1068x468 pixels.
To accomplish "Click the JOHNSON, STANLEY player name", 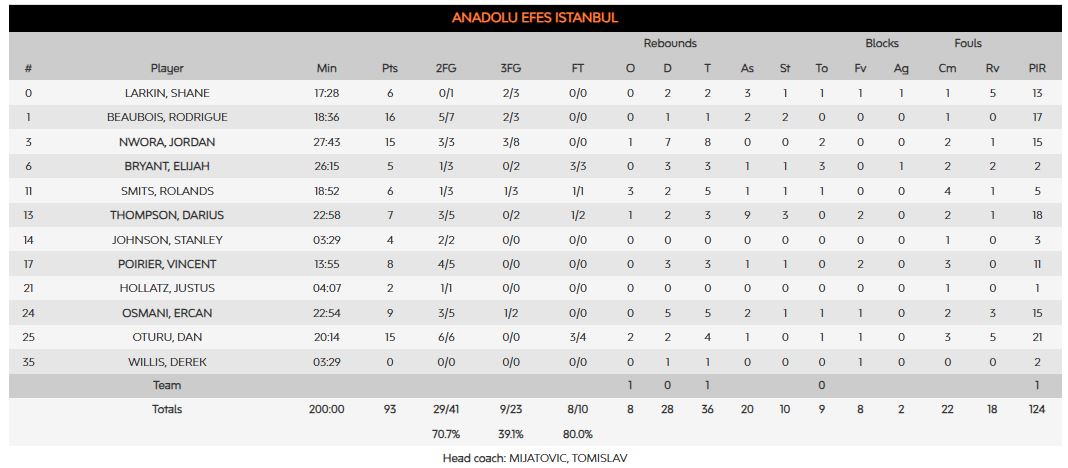I will pyautogui.click(x=167, y=240).
